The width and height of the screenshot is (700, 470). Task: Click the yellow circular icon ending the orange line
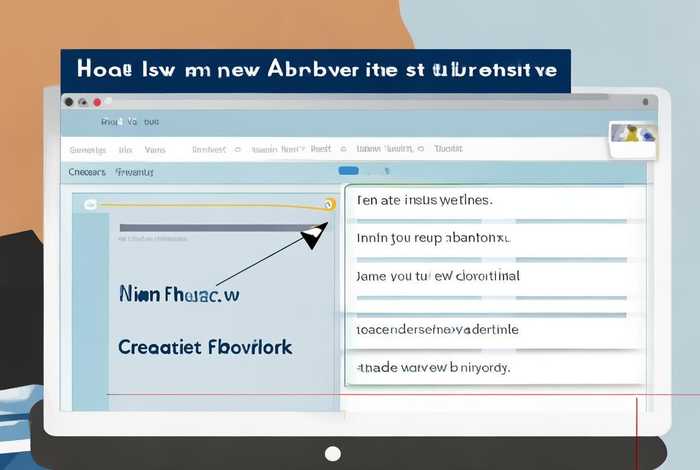[x=328, y=204]
